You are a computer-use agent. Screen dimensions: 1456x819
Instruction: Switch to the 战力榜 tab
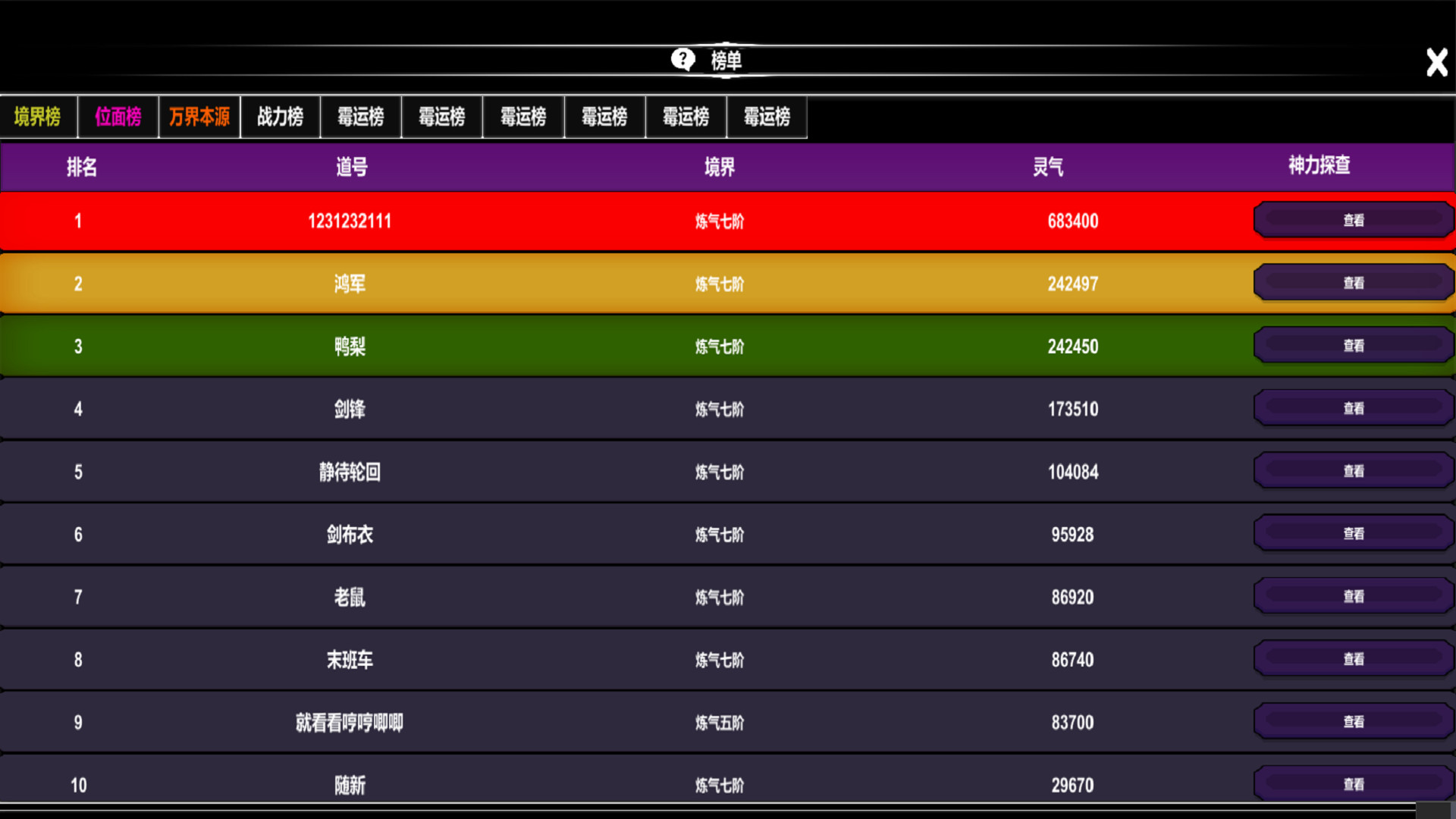[280, 117]
